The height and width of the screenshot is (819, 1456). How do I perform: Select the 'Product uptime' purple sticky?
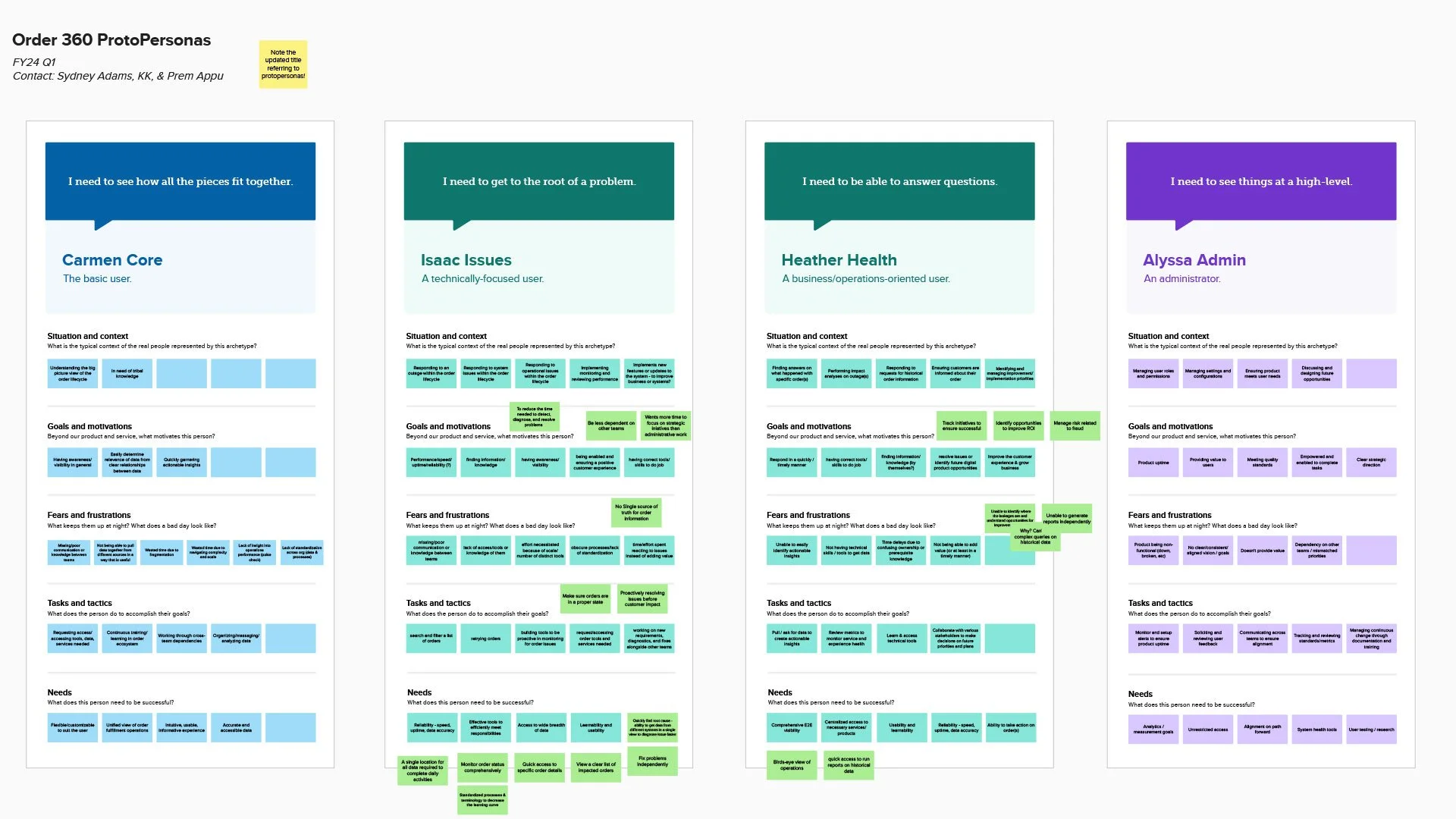[1153, 463]
